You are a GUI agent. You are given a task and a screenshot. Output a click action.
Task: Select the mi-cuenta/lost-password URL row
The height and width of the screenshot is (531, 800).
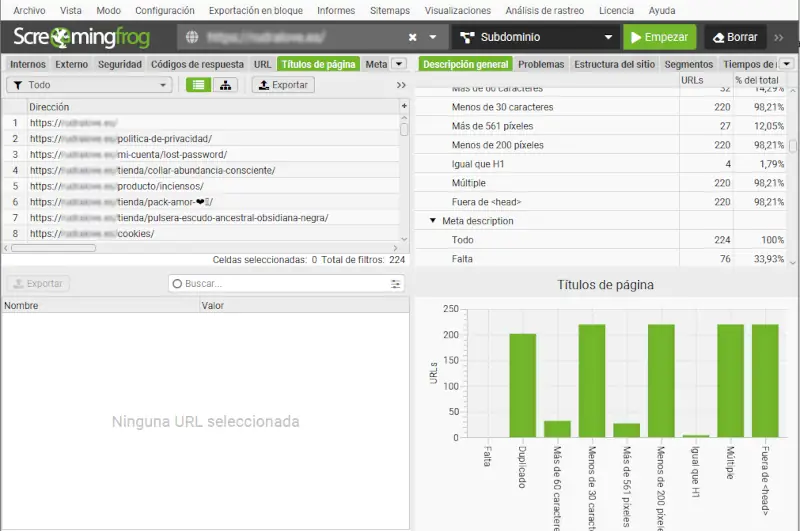(202, 155)
